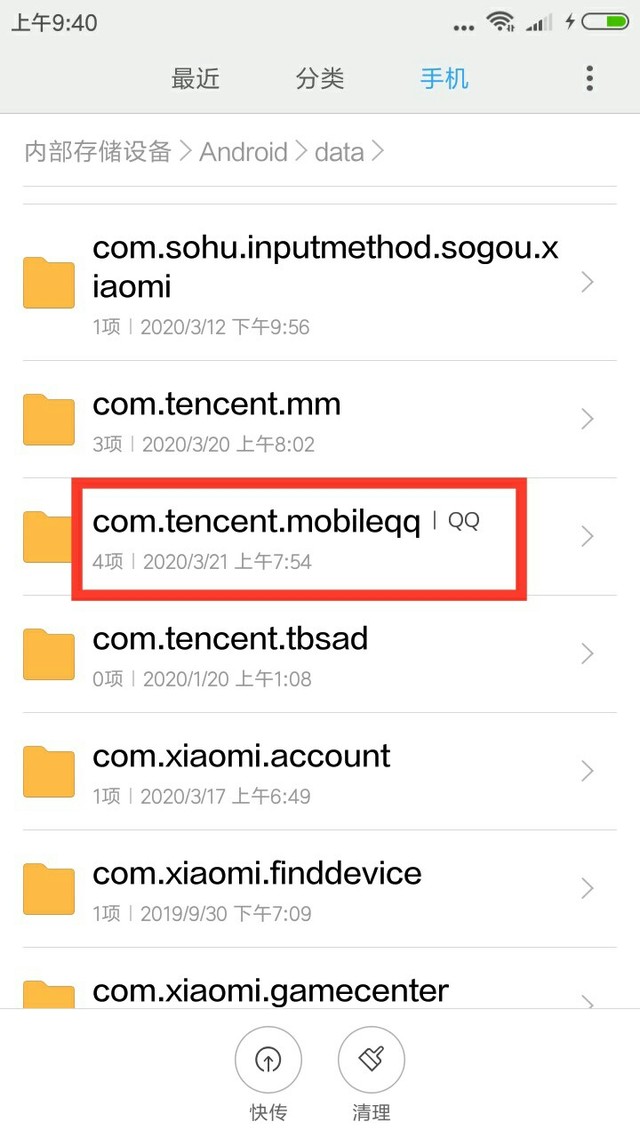Screen dimensions: 640x1138
Task: Tap the com.tencent.mm folder icon
Action: pos(49,419)
